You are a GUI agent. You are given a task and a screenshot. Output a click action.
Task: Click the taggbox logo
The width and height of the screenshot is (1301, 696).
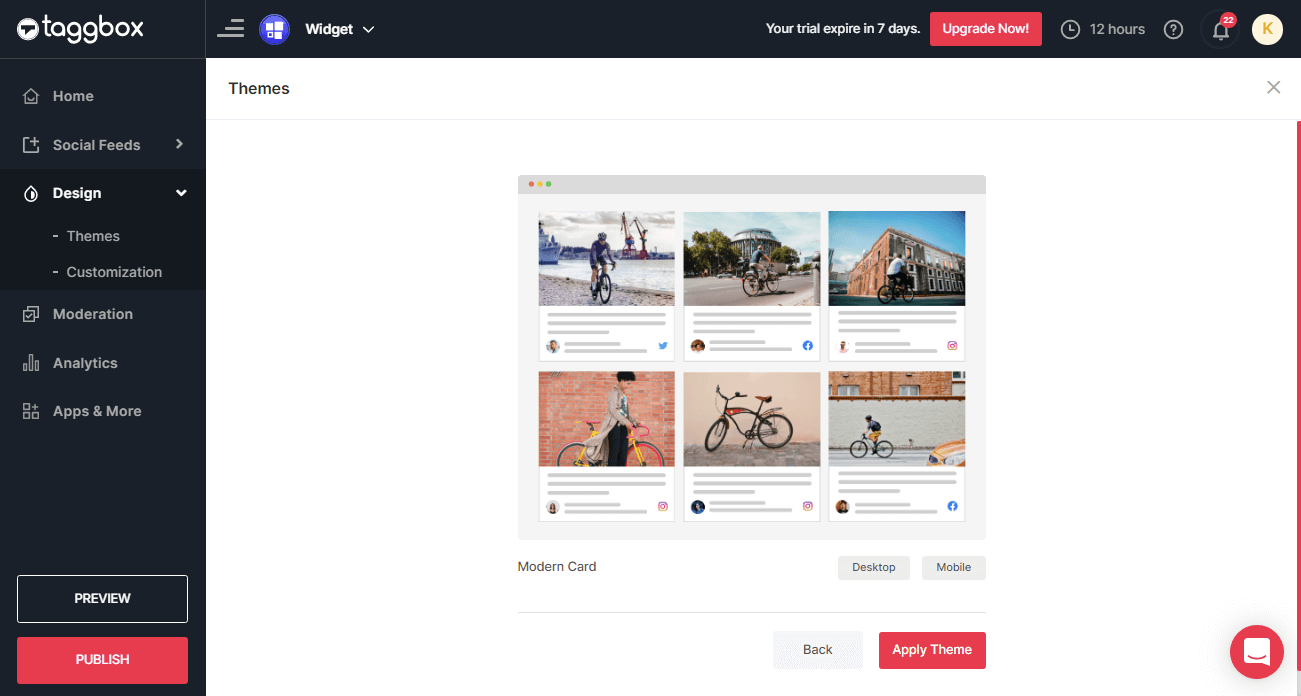click(x=80, y=29)
